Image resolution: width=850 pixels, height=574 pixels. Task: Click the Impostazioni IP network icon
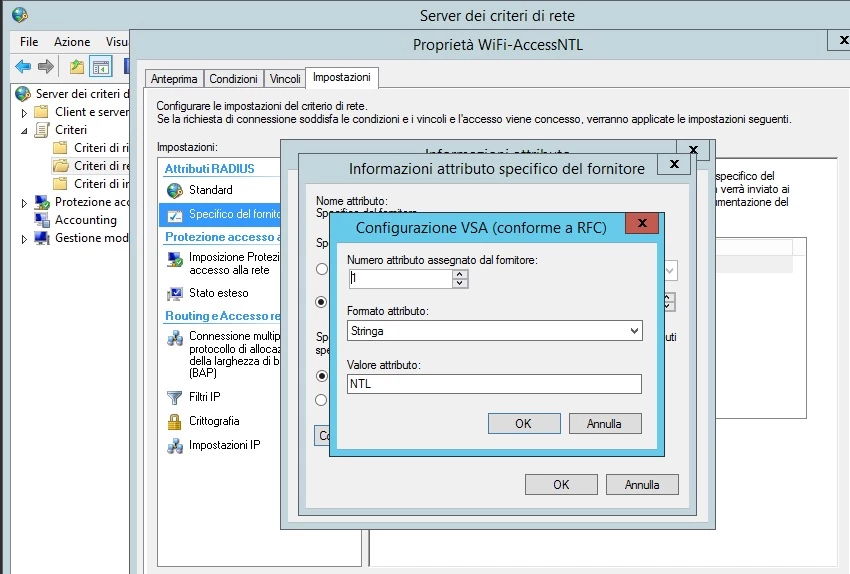point(175,446)
